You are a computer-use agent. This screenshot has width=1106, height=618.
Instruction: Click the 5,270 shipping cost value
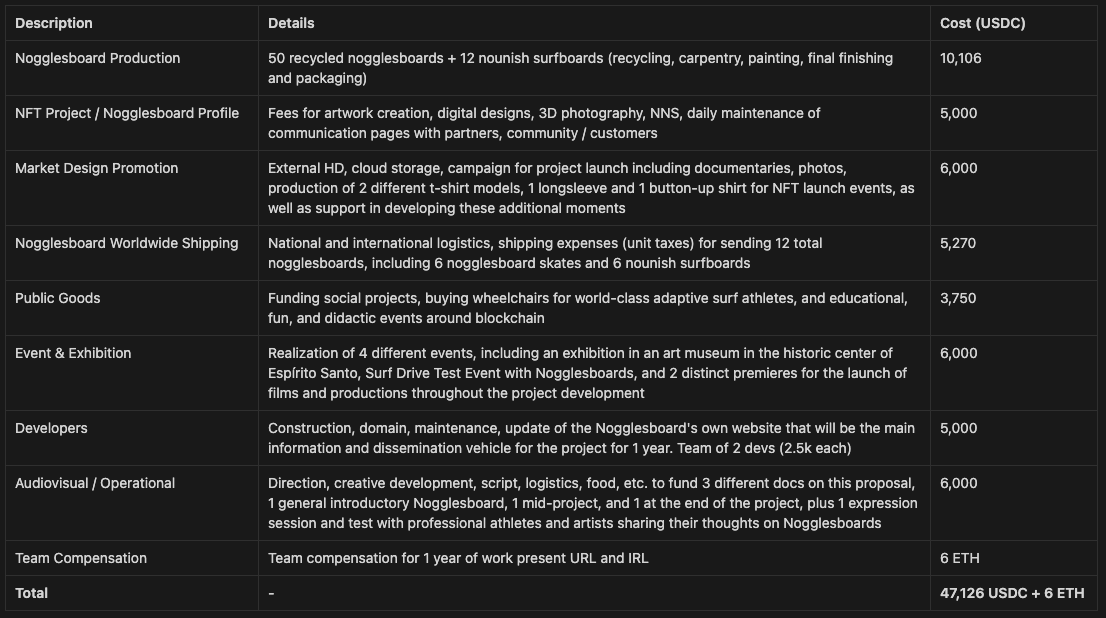pyautogui.click(x=958, y=243)
